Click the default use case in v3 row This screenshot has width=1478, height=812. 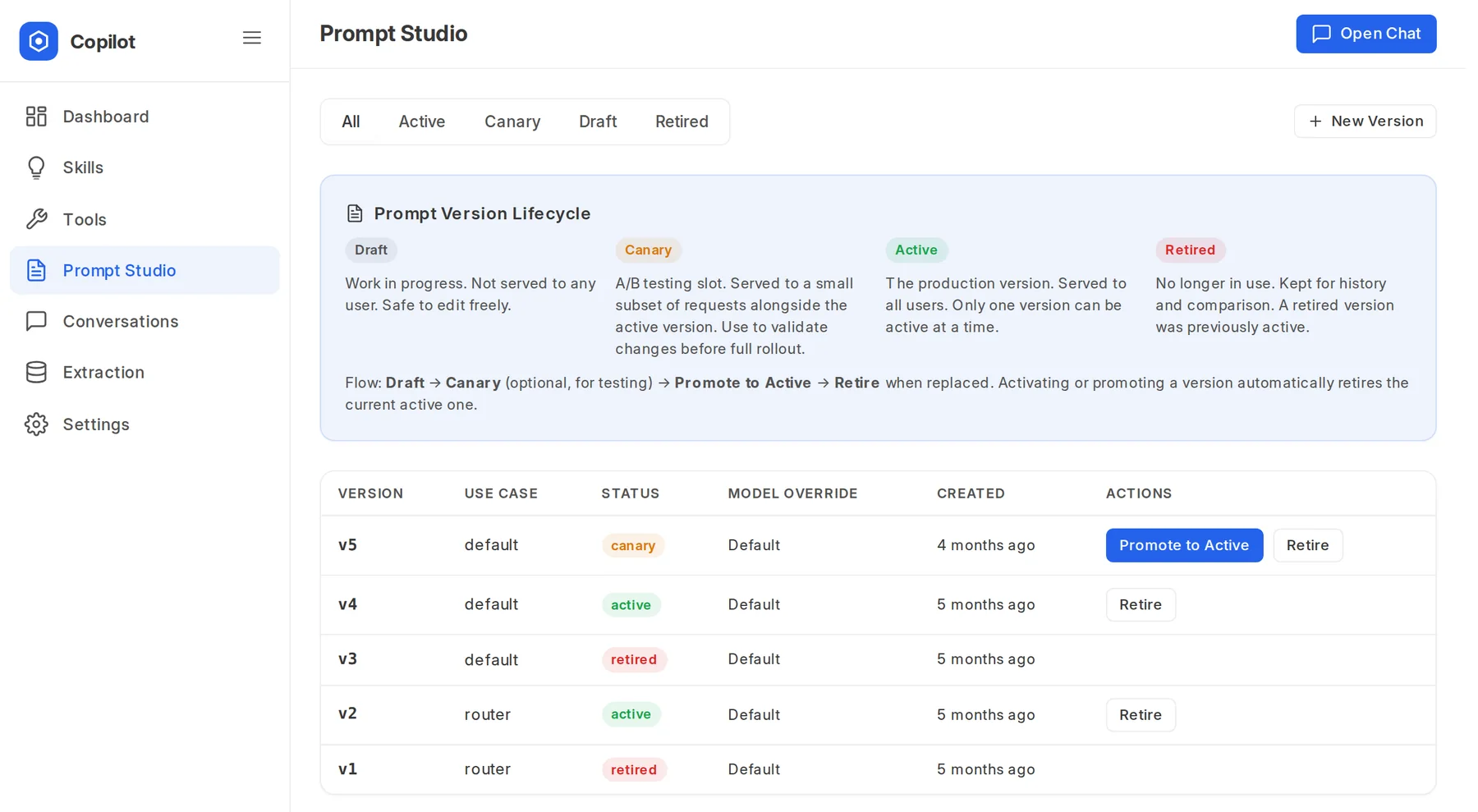(491, 660)
